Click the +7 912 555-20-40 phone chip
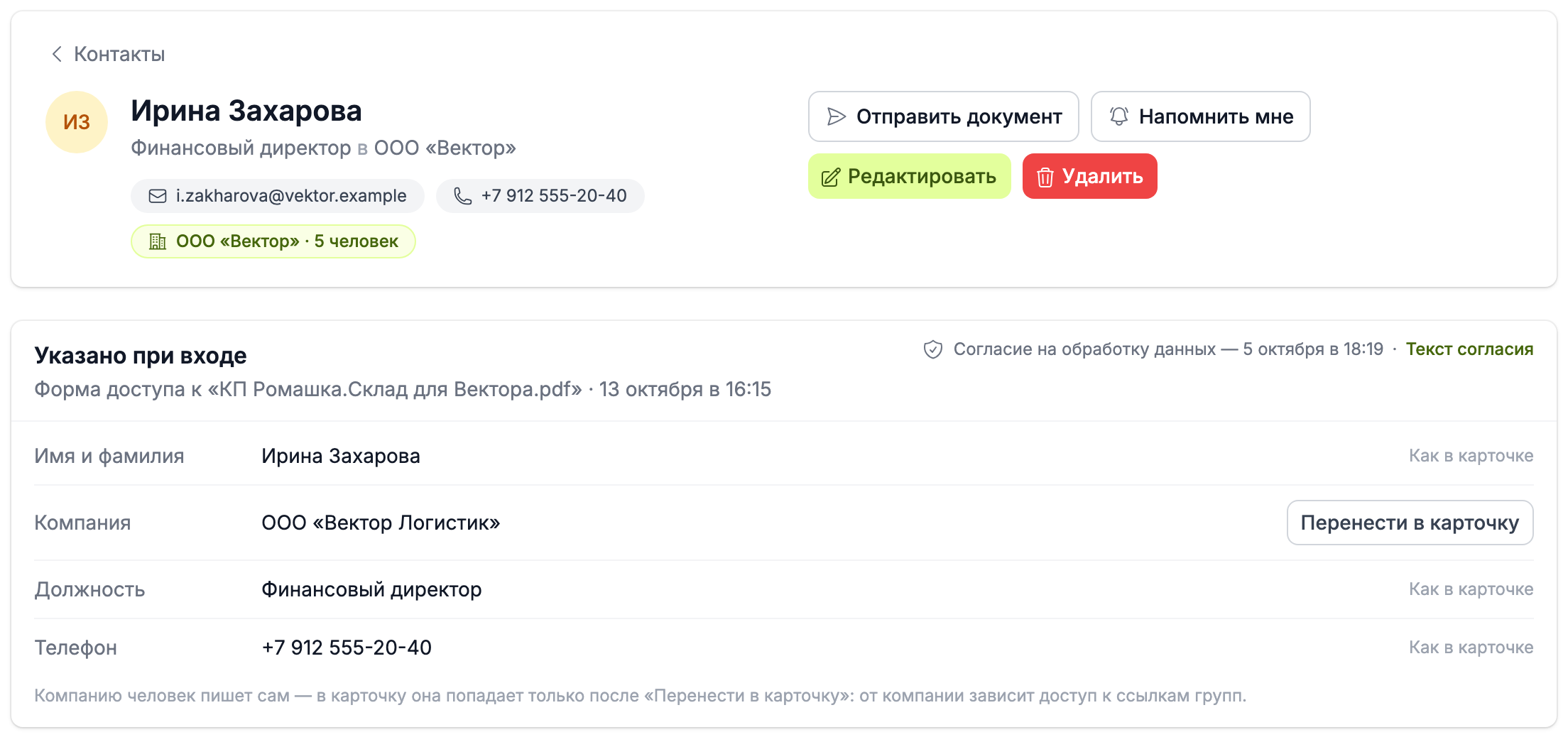This screenshot has height=737, width=1568. point(540,196)
